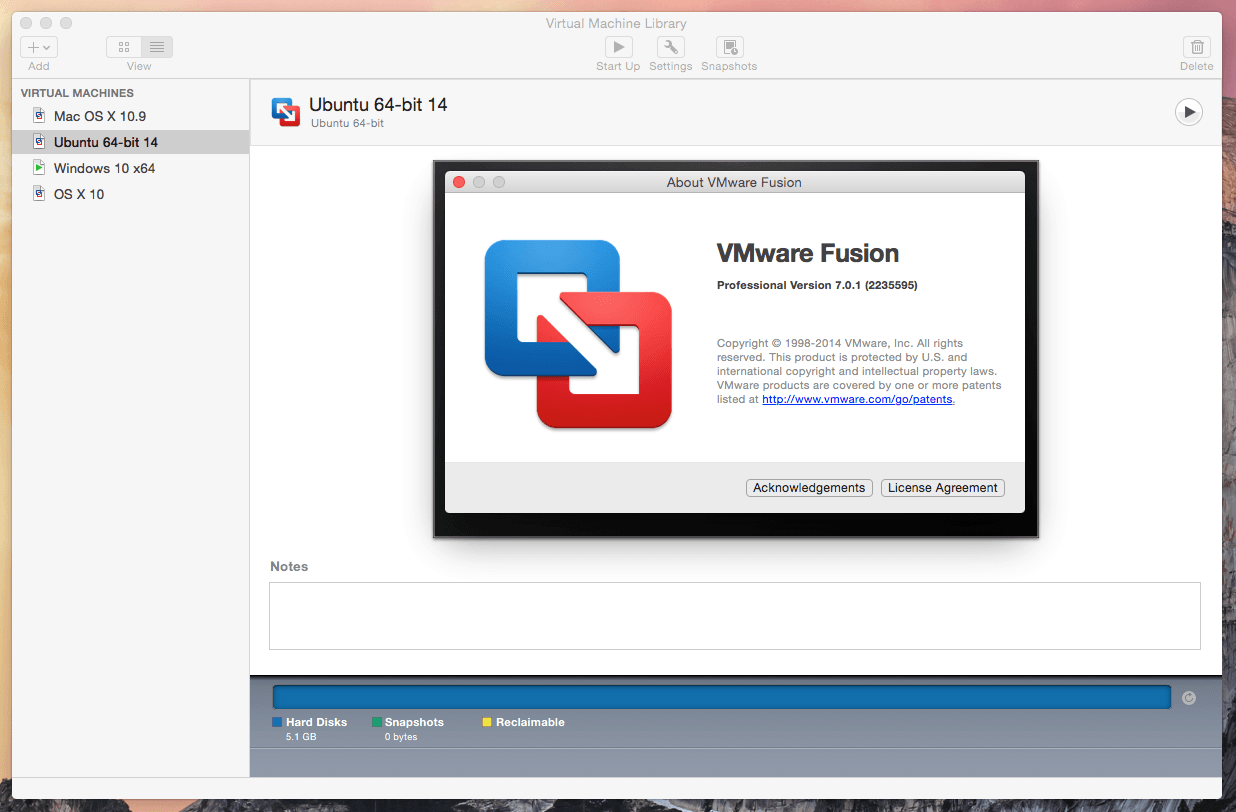
Task: Open the Acknowledgements button
Action: 809,488
